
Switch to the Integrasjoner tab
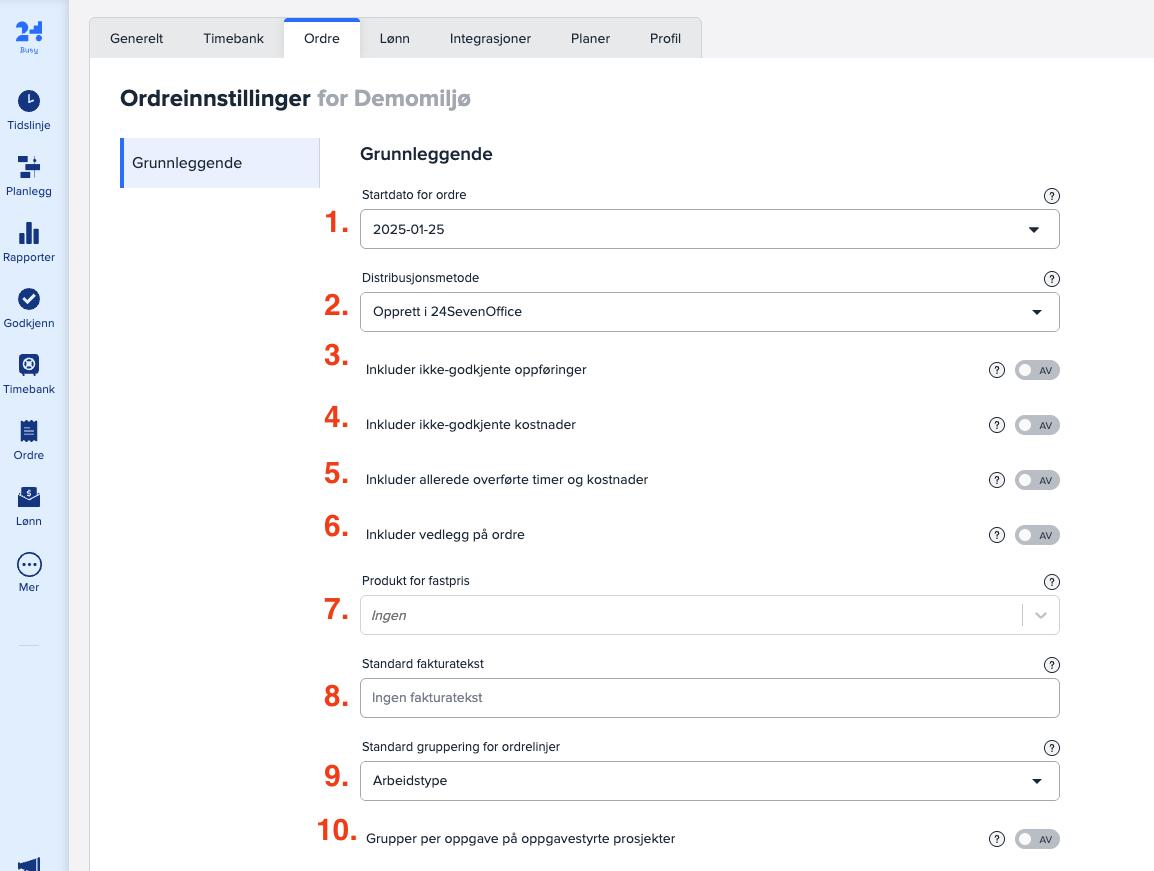click(490, 39)
